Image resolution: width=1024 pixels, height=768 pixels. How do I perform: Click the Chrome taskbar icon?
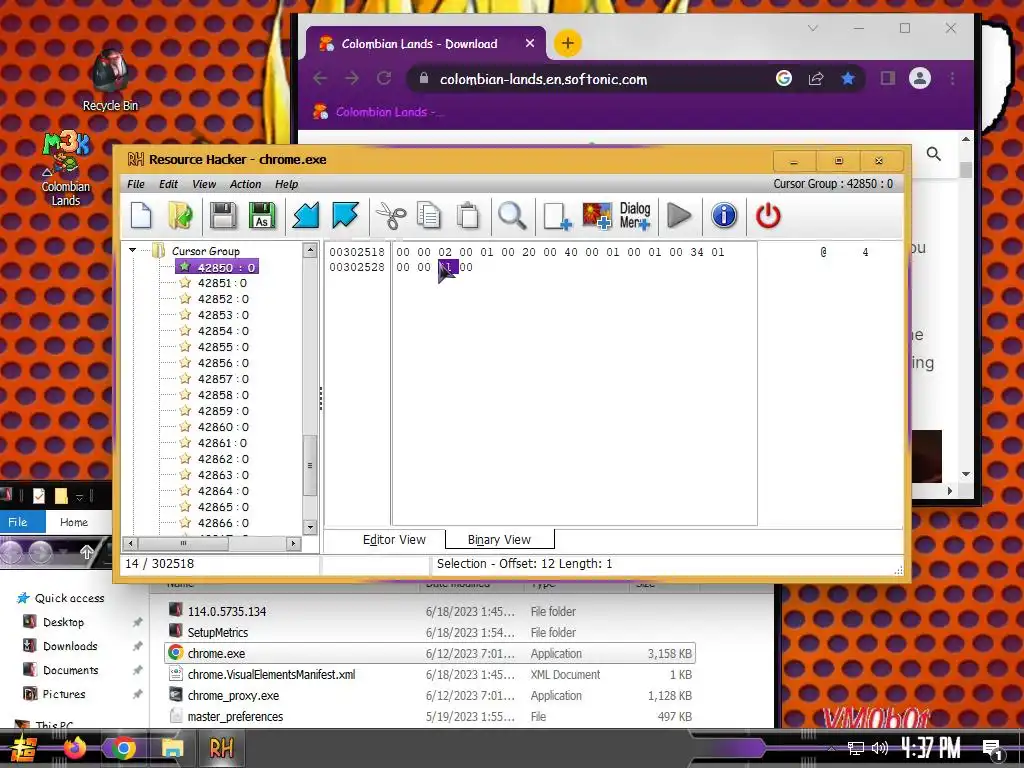pyautogui.click(x=123, y=748)
